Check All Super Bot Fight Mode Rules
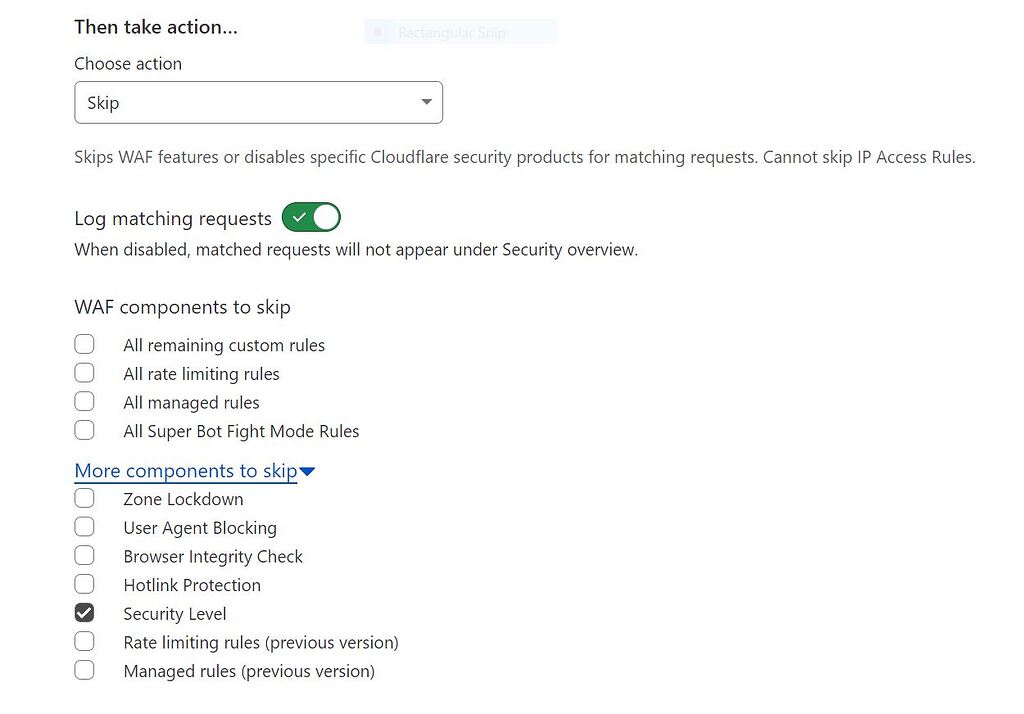The width and height of the screenshot is (1024, 714). 85,430
